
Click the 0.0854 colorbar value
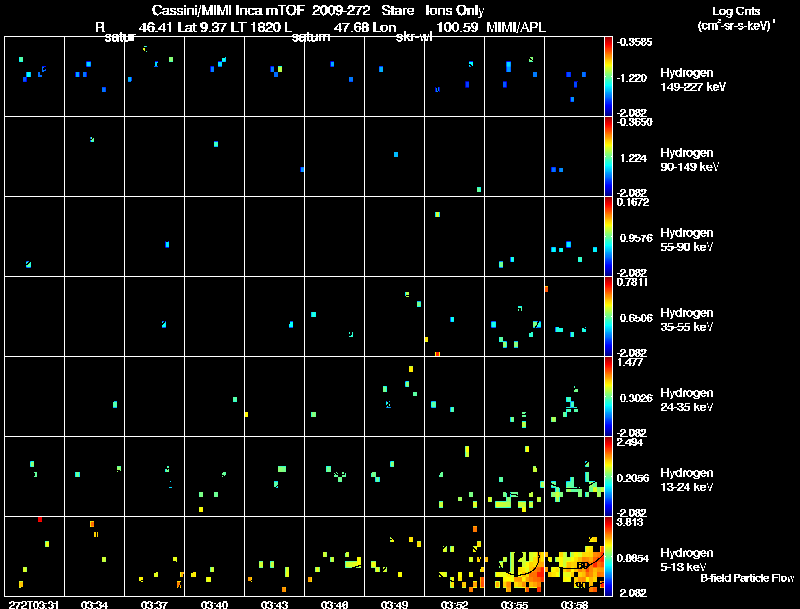pos(633,559)
